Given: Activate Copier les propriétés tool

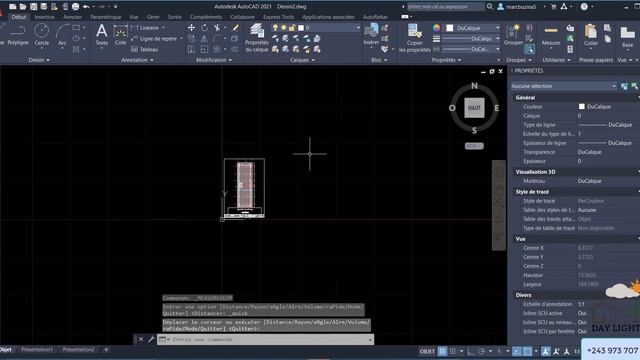Looking at the screenshot, I should pos(415,38).
